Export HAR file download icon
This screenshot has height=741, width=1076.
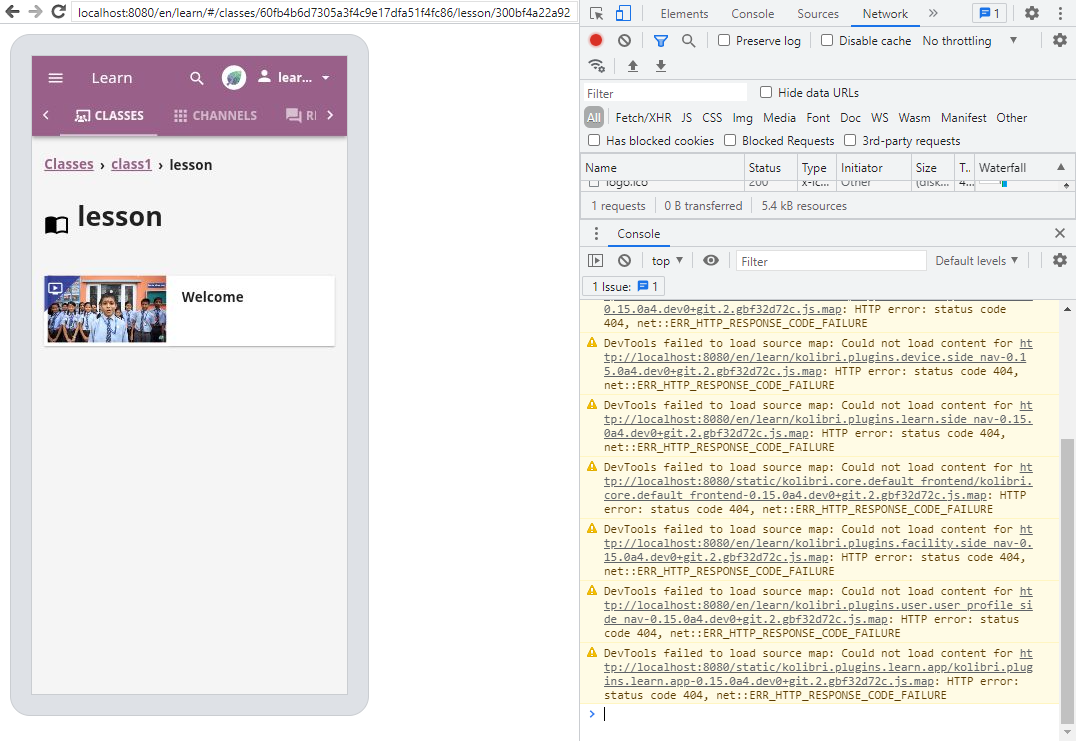click(x=661, y=66)
